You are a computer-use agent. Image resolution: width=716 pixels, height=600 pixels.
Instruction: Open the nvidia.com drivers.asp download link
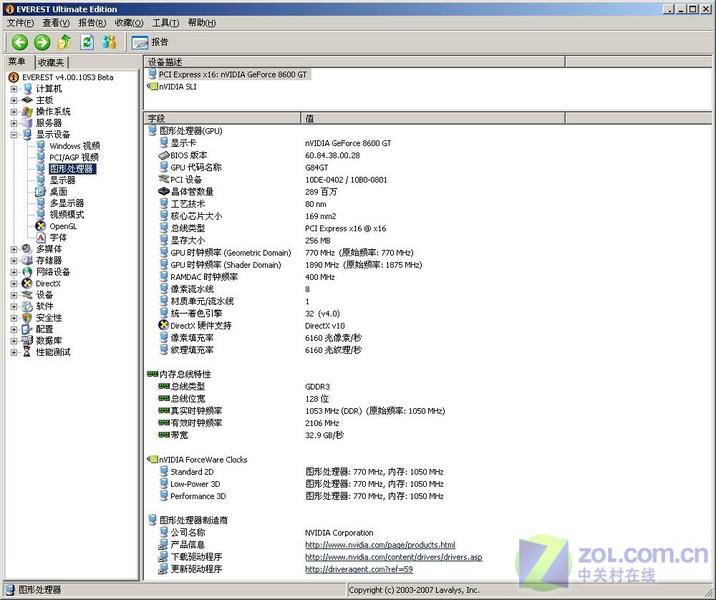tap(393, 557)
